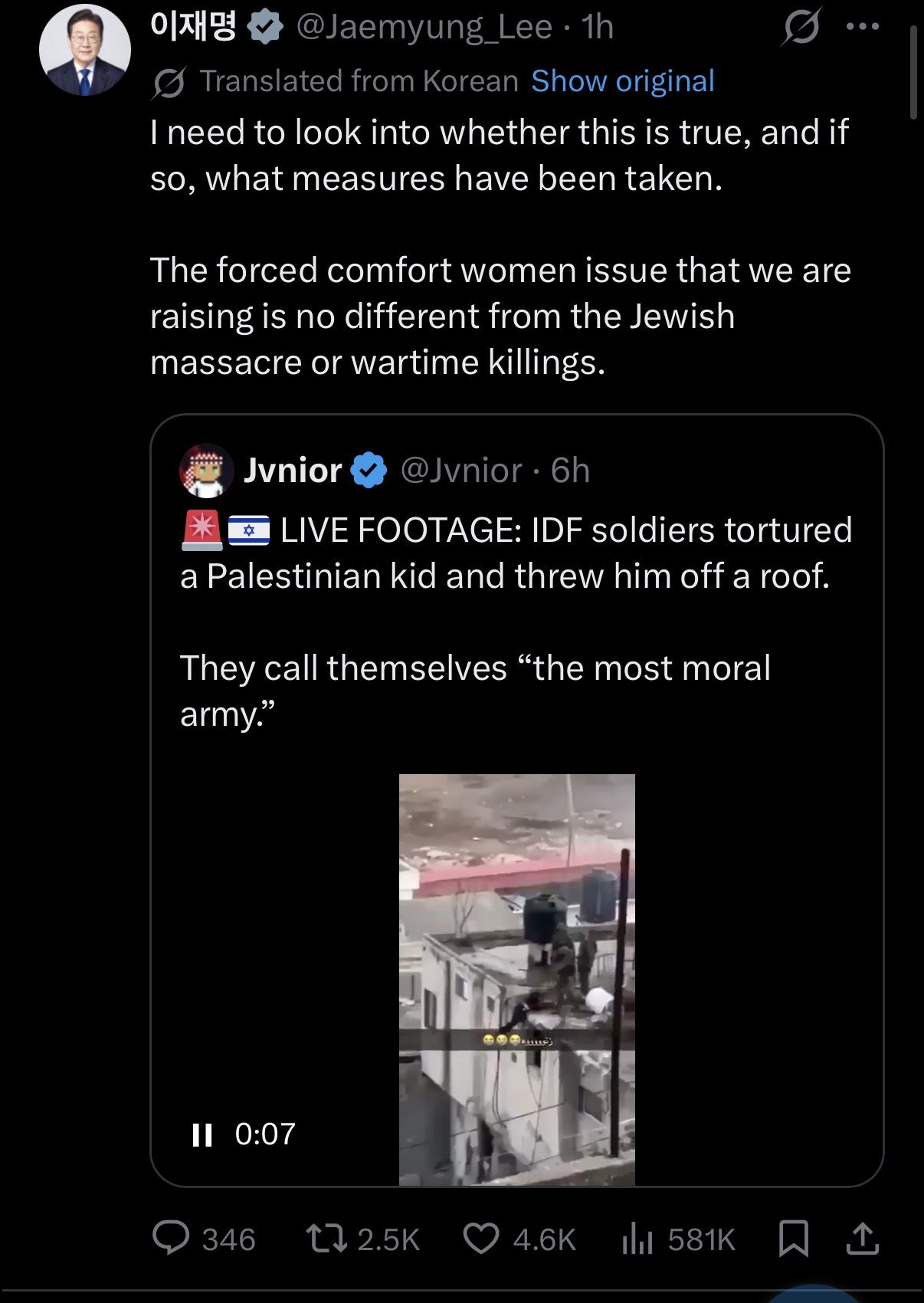Open the share icon for the post
The height and width of the screenshot is (1303, 924).
[862, 1238]
